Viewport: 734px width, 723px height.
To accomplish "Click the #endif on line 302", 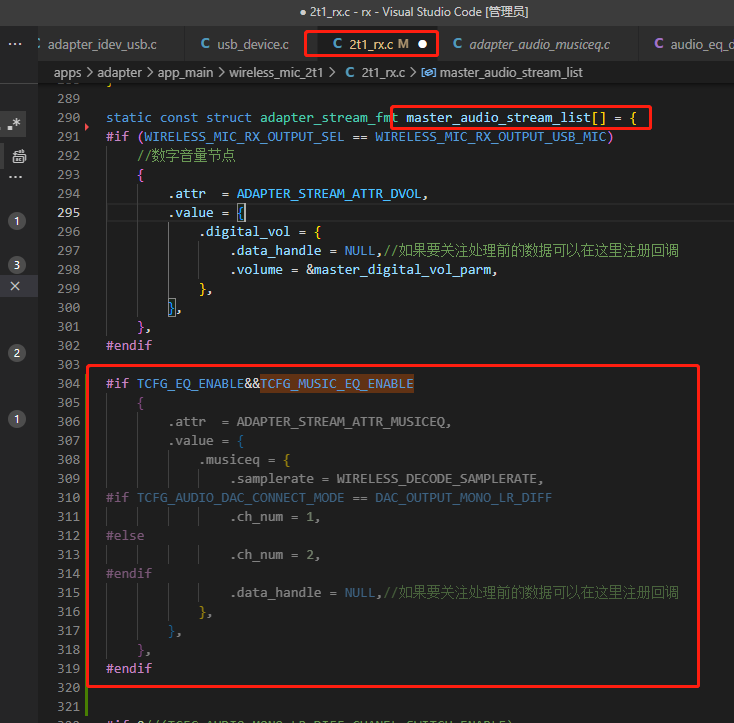I will [x=129, y=346].
